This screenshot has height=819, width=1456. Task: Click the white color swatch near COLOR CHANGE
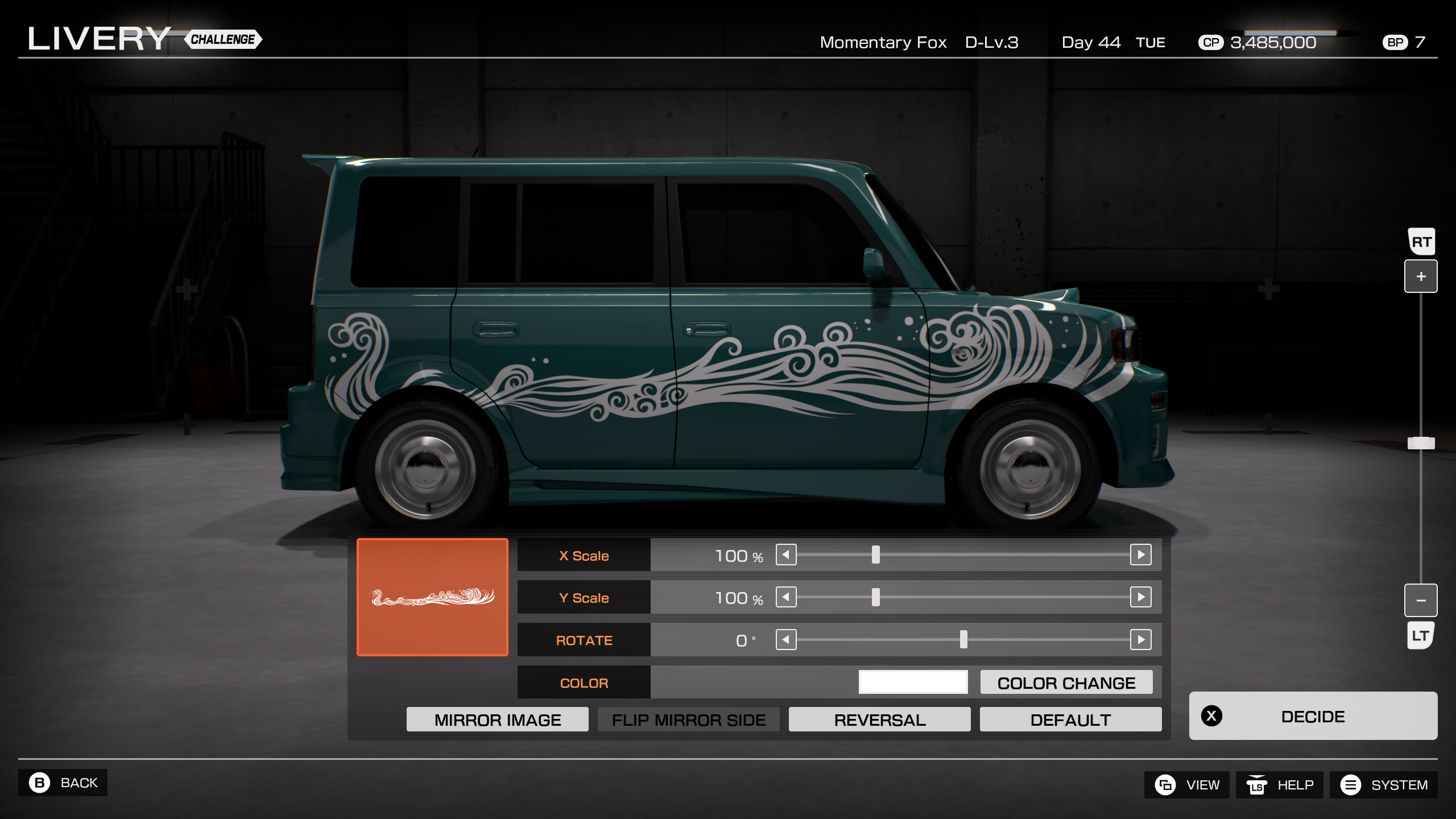913,681
